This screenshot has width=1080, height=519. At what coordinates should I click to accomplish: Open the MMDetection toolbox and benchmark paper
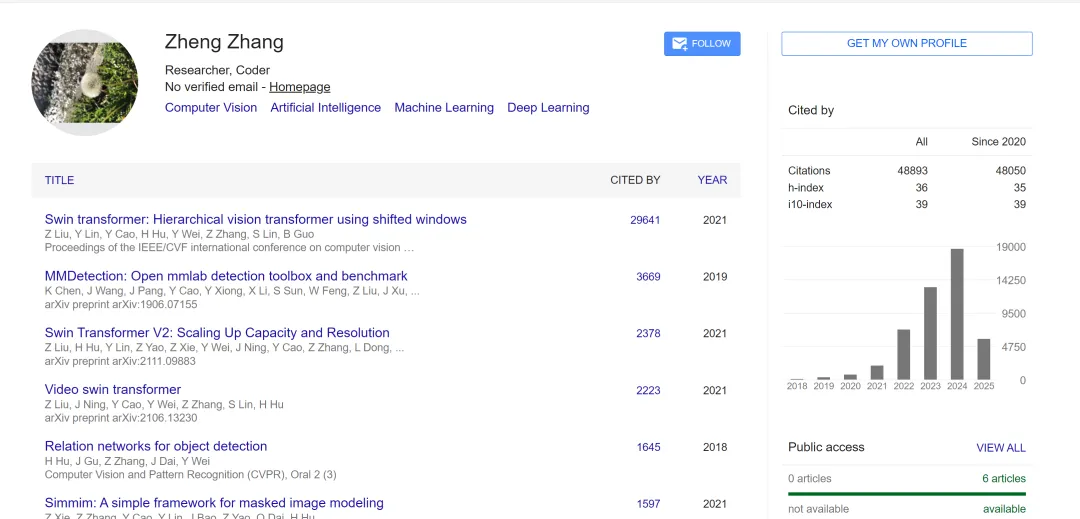click(226, 276)
